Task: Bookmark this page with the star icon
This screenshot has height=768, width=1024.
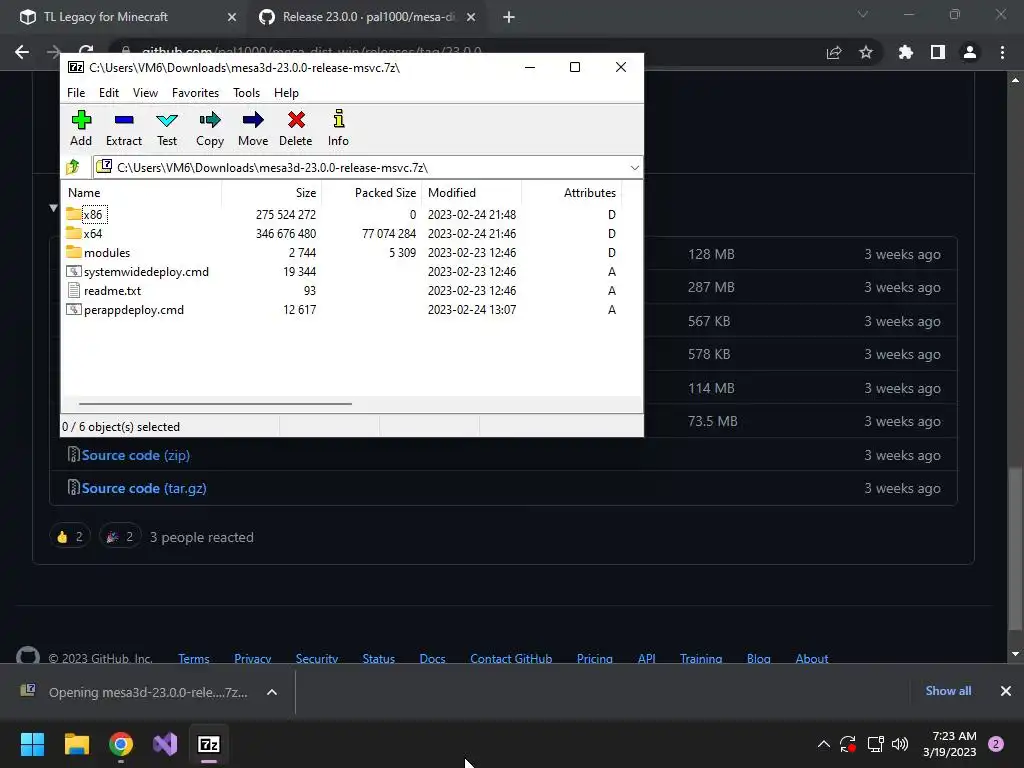Action: 866,52
